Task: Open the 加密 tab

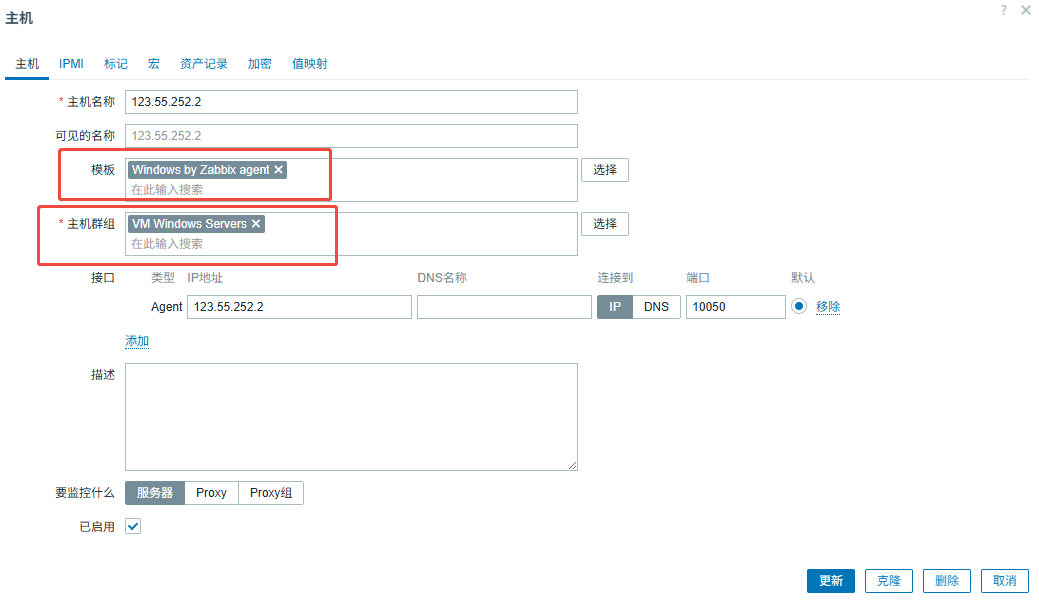Action: pos(259,63)
